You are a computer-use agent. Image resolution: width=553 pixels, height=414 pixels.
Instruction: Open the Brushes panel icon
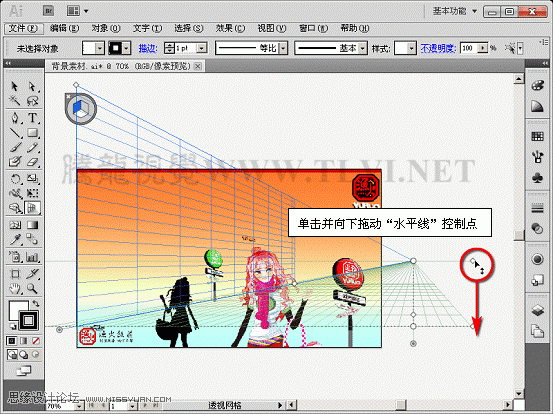[537, 156]
